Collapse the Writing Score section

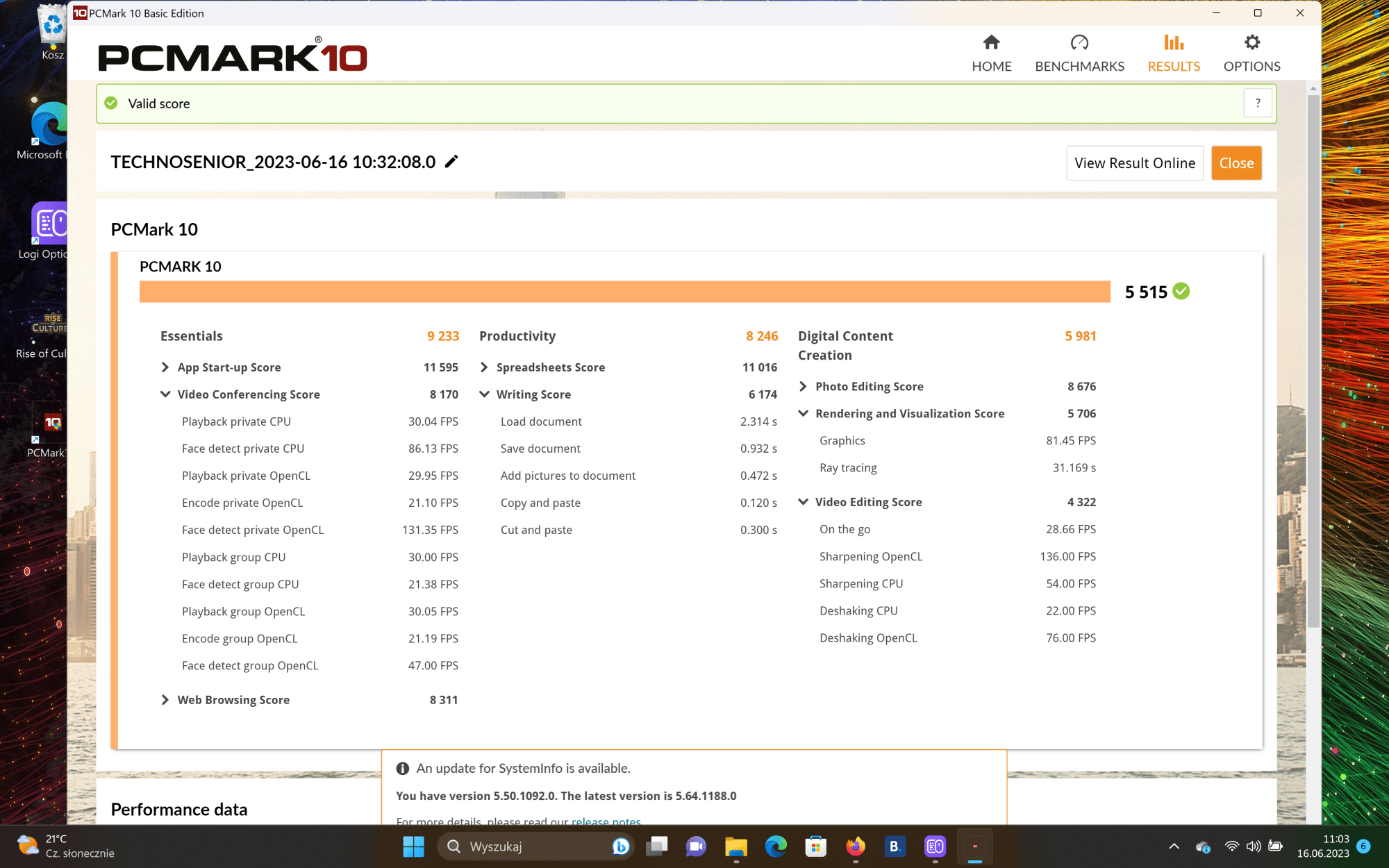click(x=484, y=394)
